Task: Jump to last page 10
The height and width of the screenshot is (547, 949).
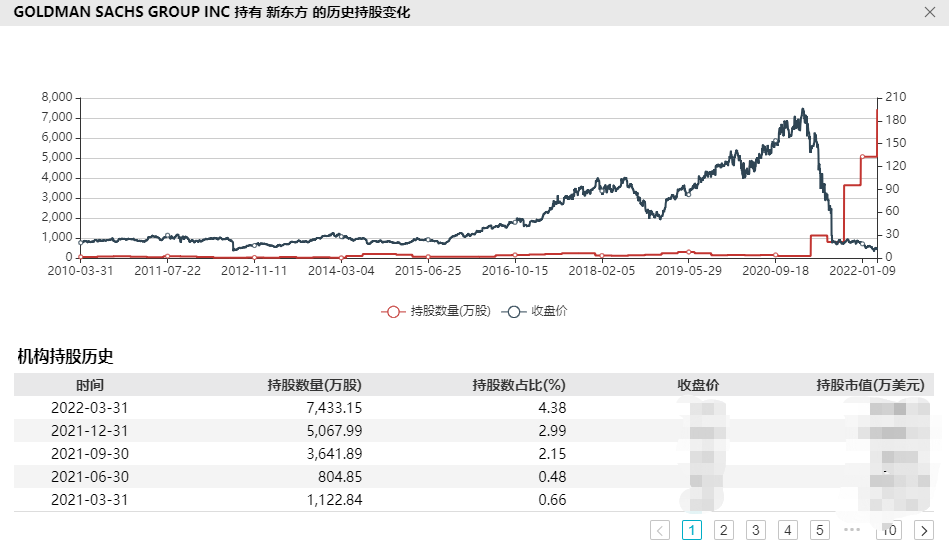Action: tap(889, 530)
